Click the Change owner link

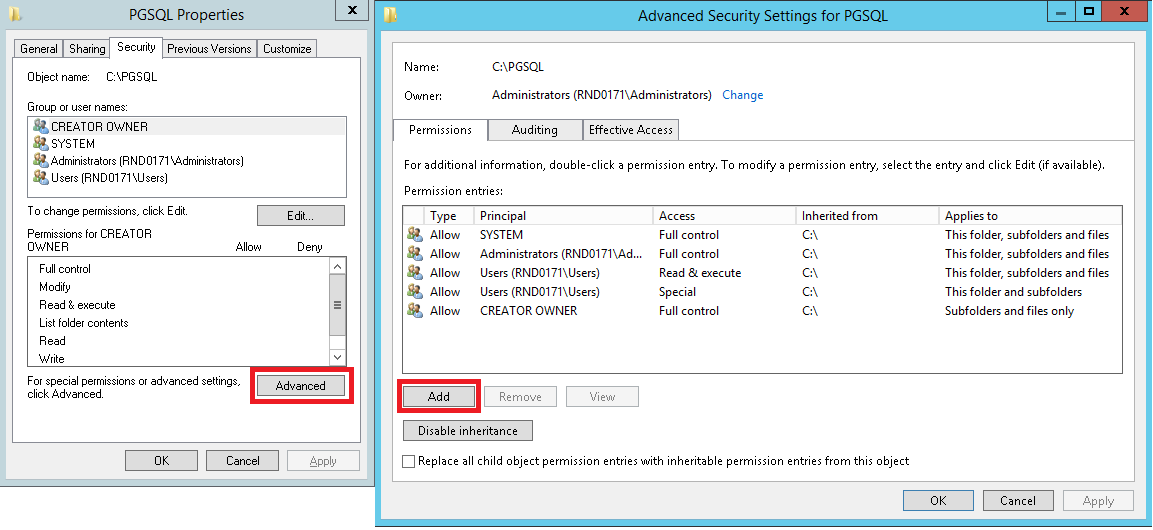(742, 95)
